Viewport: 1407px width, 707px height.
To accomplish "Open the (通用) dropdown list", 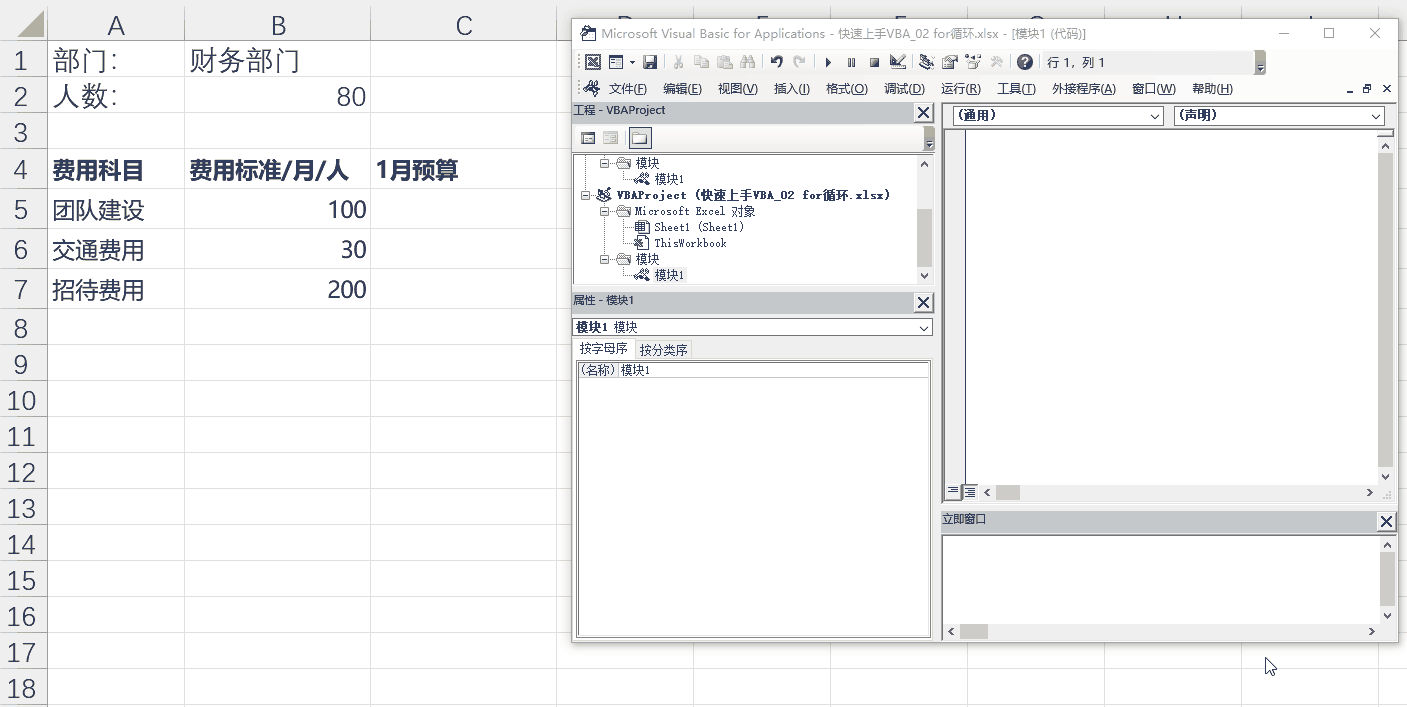I will pyautogui.click(x=1155, y=115).
